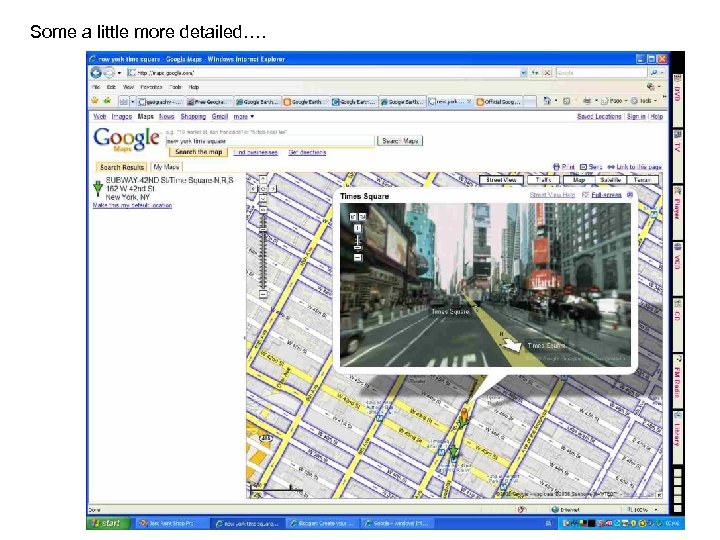Click the IE address bar URL field

(323, 73)
